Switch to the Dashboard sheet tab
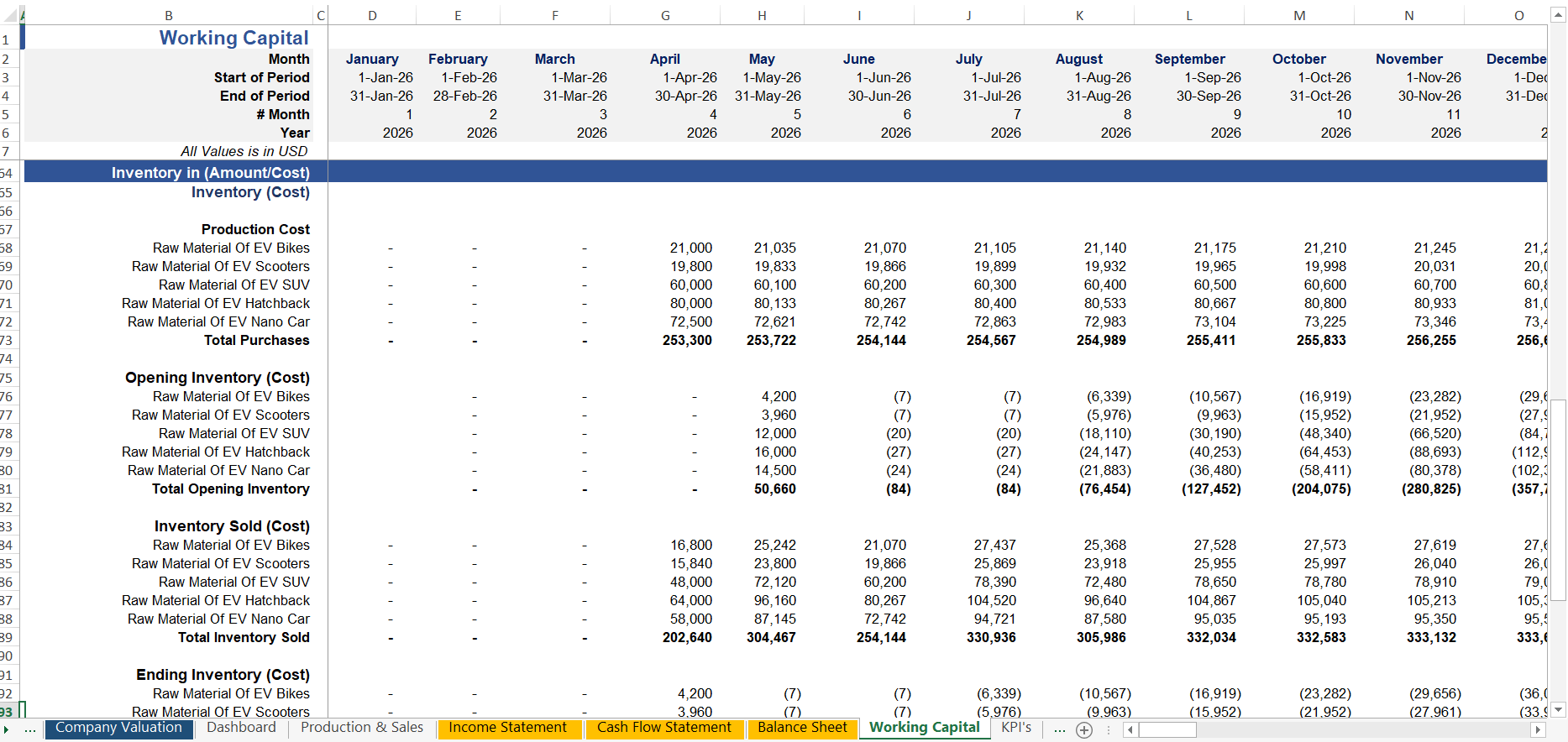1568x742 pixels. [x=241, y=728]
